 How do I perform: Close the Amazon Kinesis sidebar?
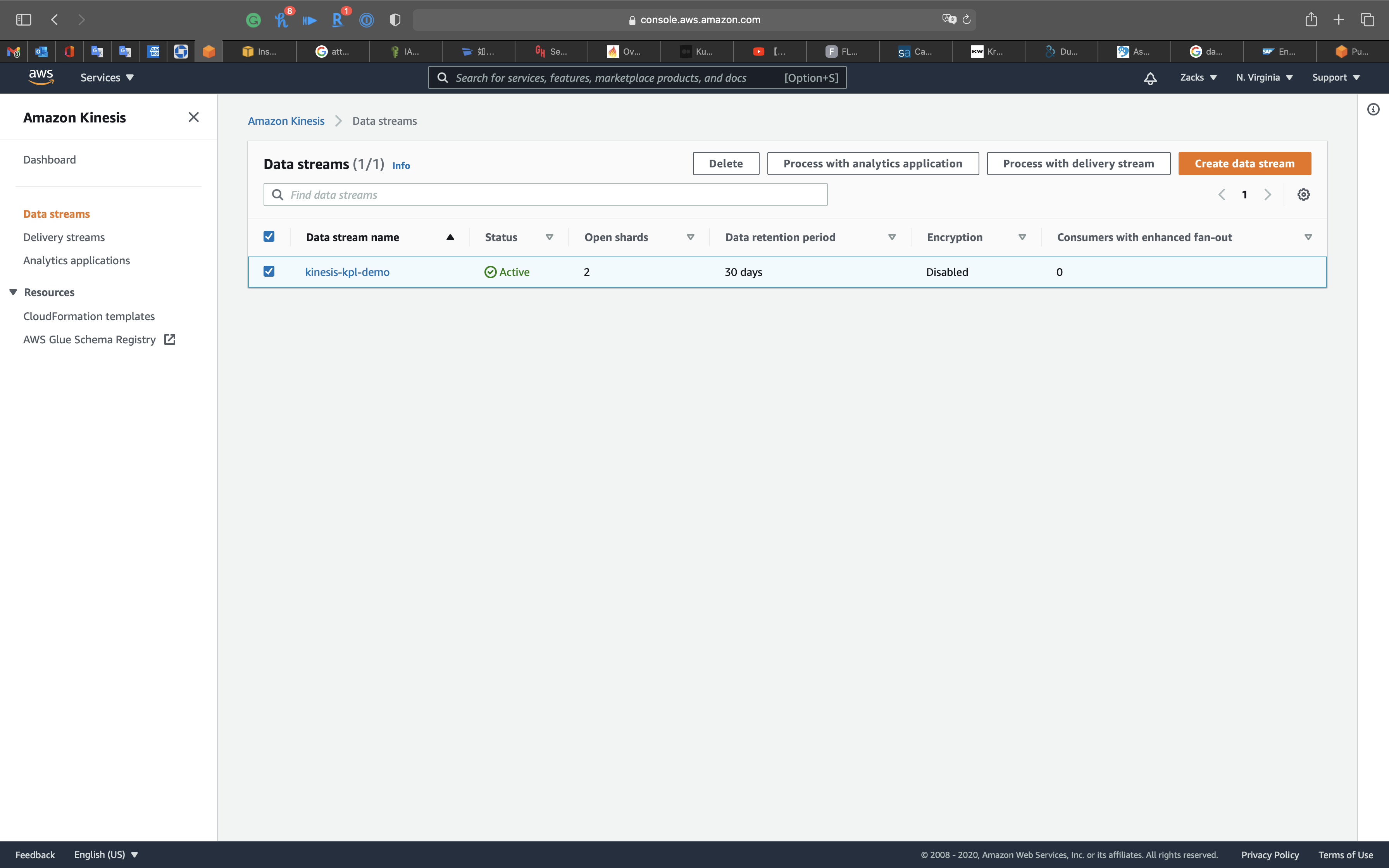[x=193, y=117]
